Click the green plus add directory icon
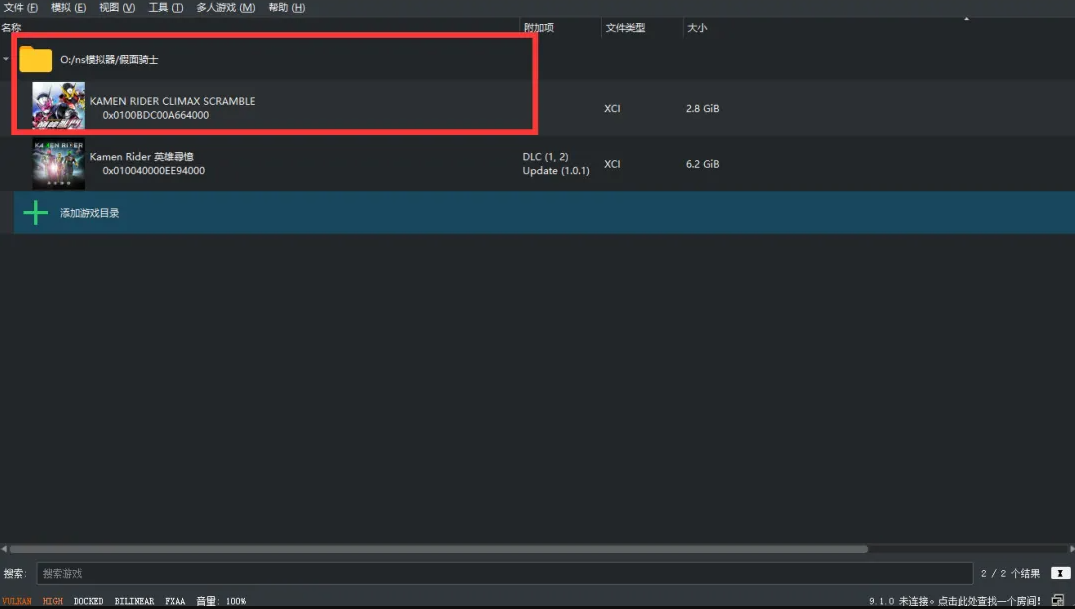Image resolution: width=1075 pixels, height=609 pixels. (x=36, y=213)
